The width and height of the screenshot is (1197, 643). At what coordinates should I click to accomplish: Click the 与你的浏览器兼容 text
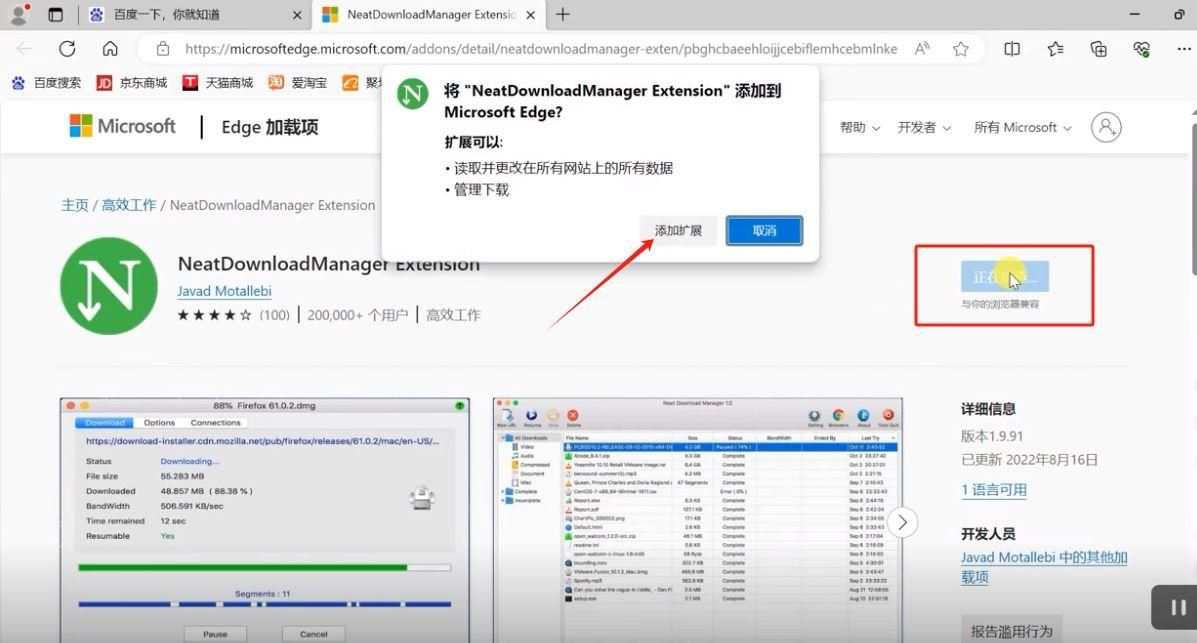1000,304
